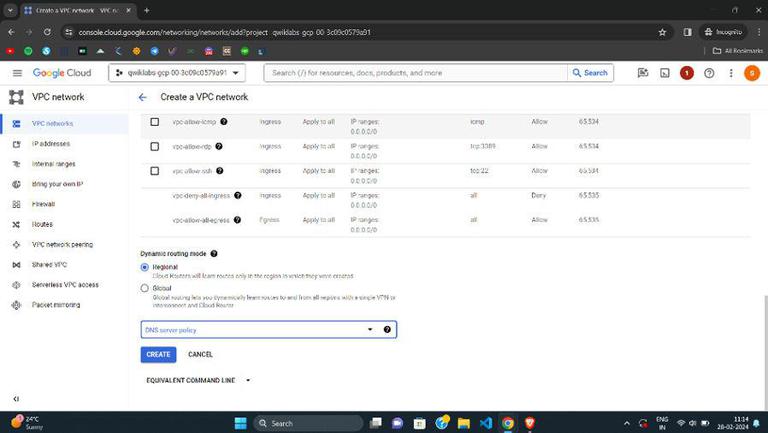Viewport: 768px width, 433px height.
Task: Focus the Google Cloud resource search field
Action: pyautogui.click(x=415, y=73)
